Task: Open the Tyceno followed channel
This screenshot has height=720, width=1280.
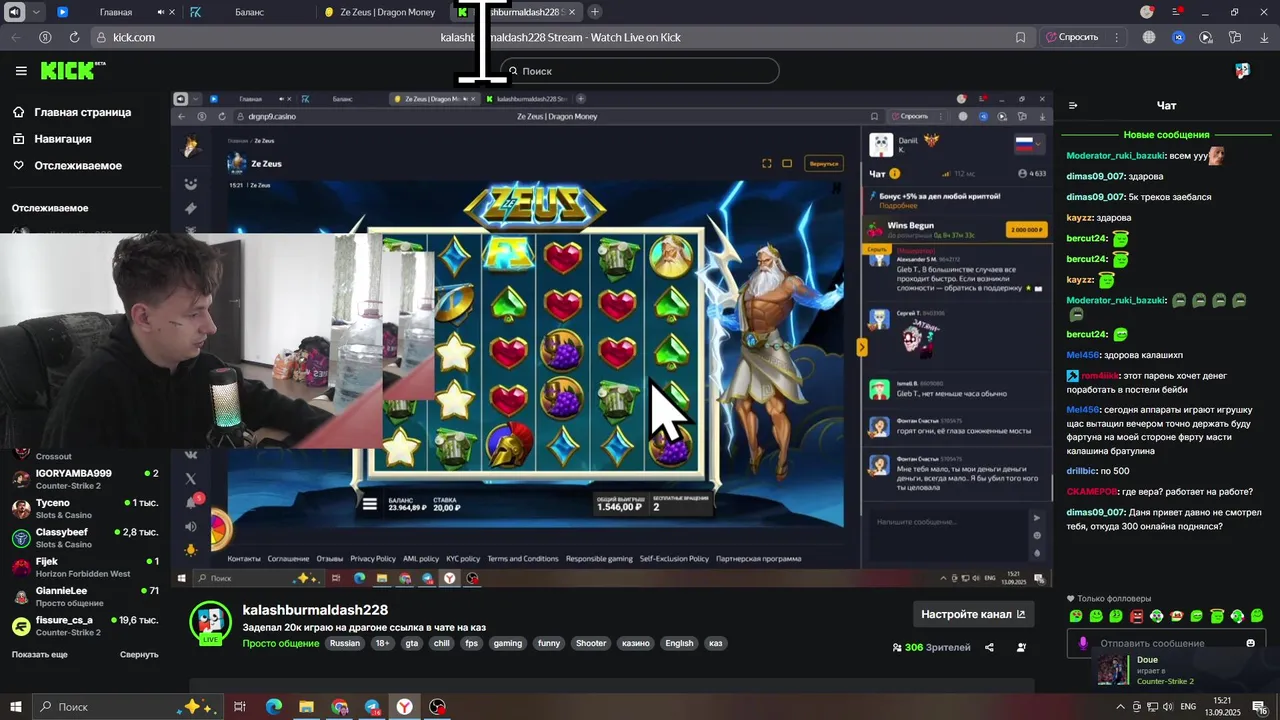Action: pyautogui.click(x=85, y=508)
